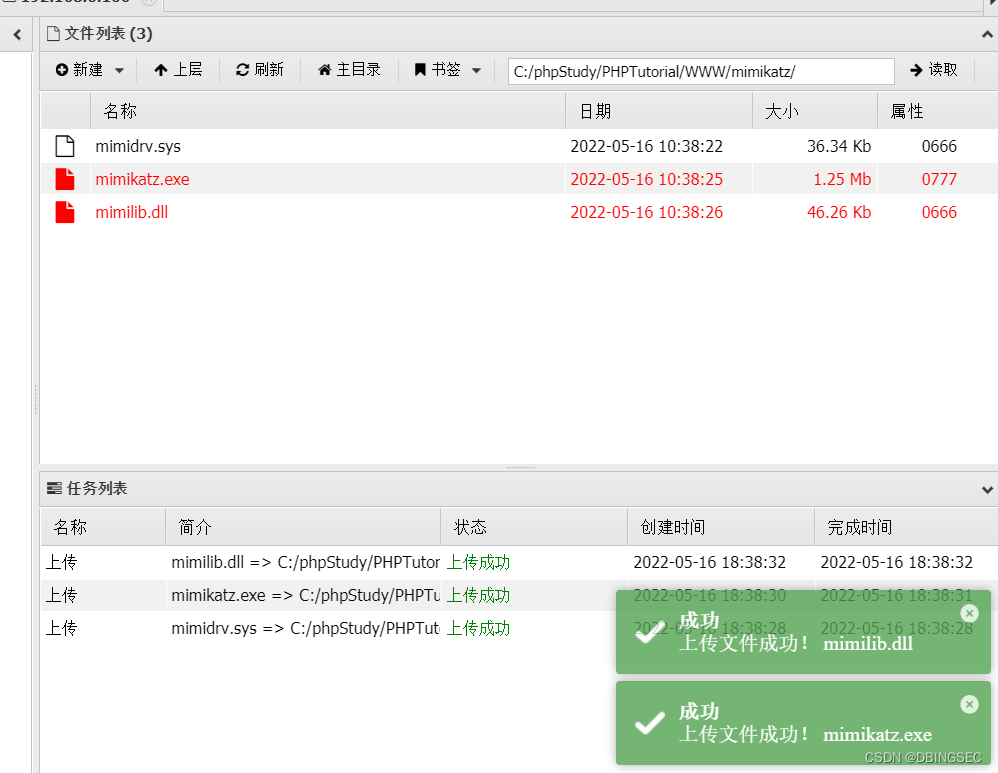Click date 2022-05-16 10:38:22
The height and width of the screenshot is (773, 998).
[x=647, y=146]
